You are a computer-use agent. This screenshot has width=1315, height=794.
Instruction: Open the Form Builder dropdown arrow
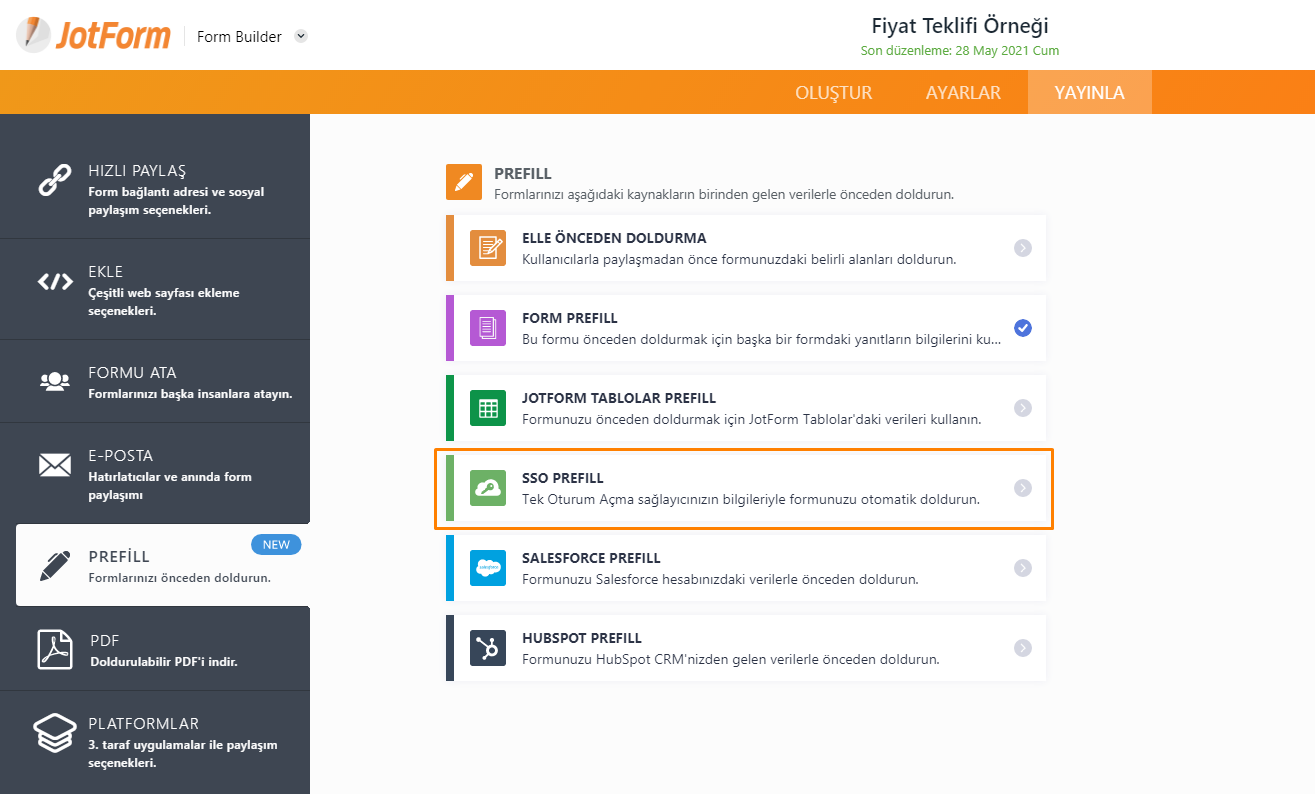tap(301, 36)
